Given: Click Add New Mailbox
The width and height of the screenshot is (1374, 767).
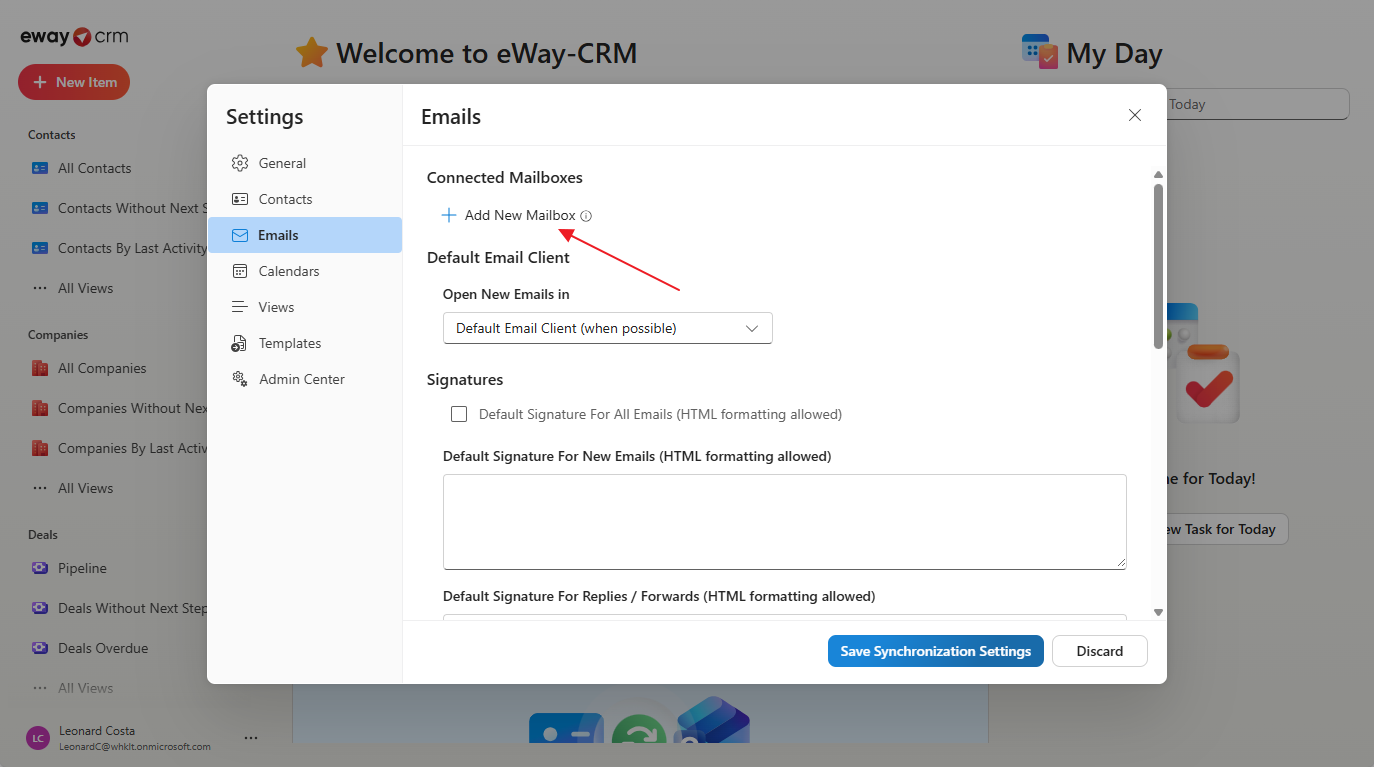Looking at the screenshot, I should click(x=520, y=215).
